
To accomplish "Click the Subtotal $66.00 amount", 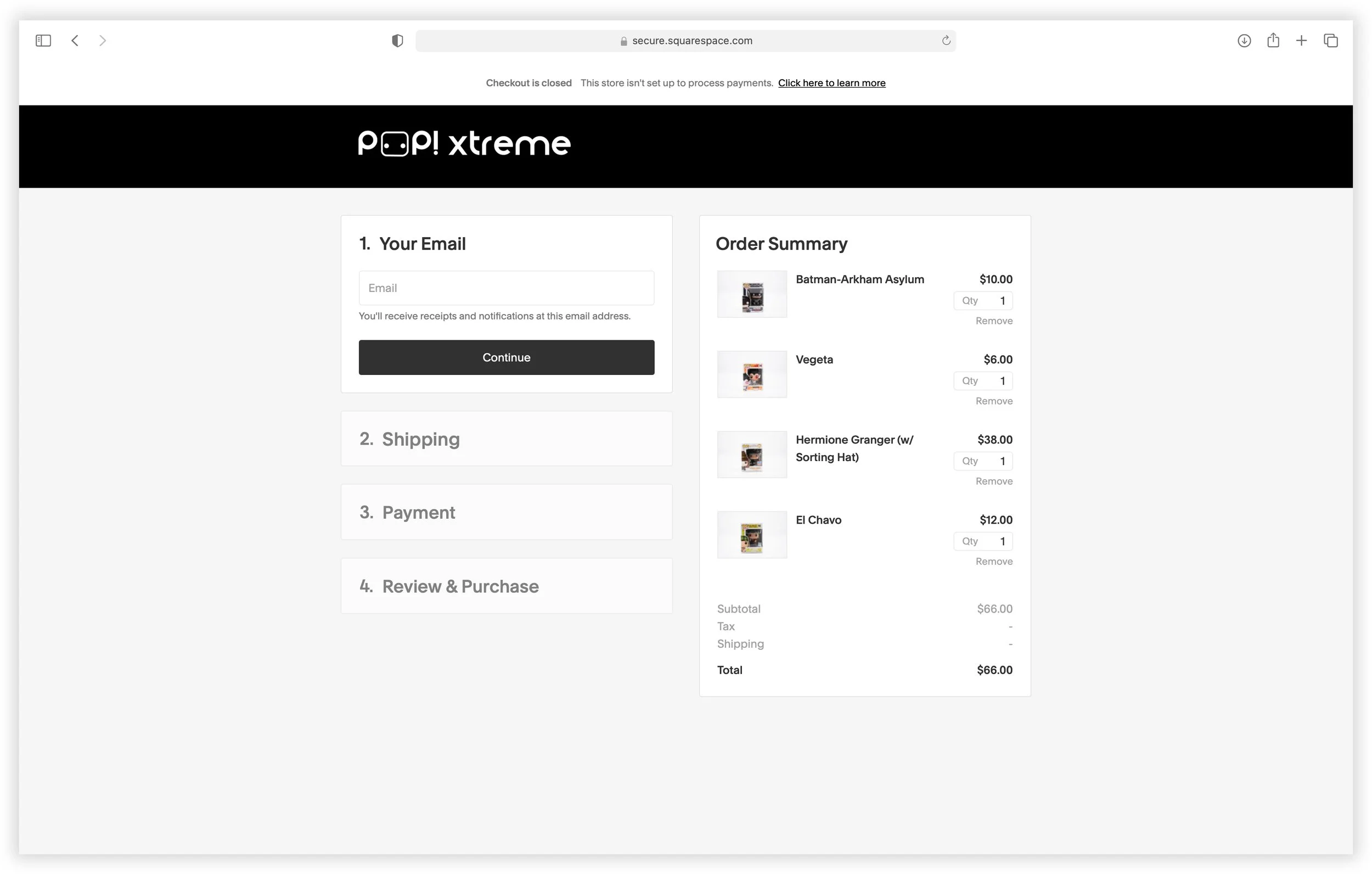I will pos(995,609).
